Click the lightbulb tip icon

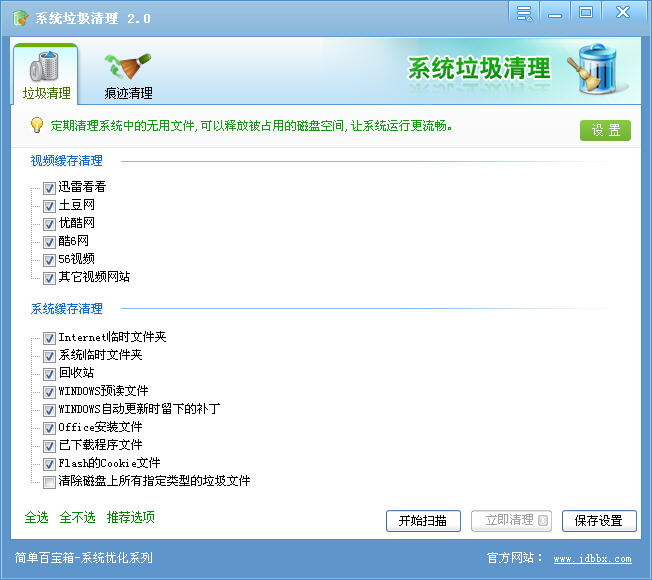click(36, 126)
